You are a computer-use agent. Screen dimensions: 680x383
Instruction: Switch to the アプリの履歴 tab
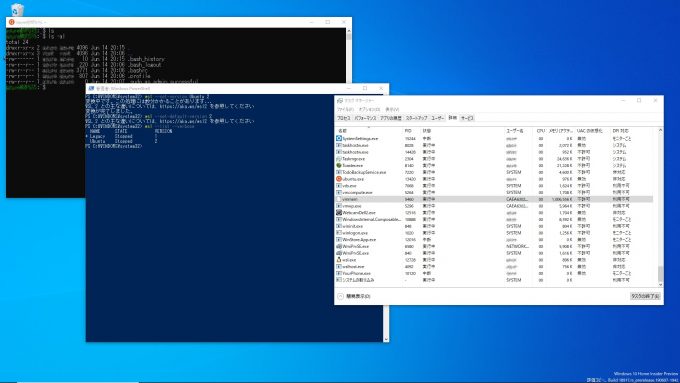click(x=391, y=118)
